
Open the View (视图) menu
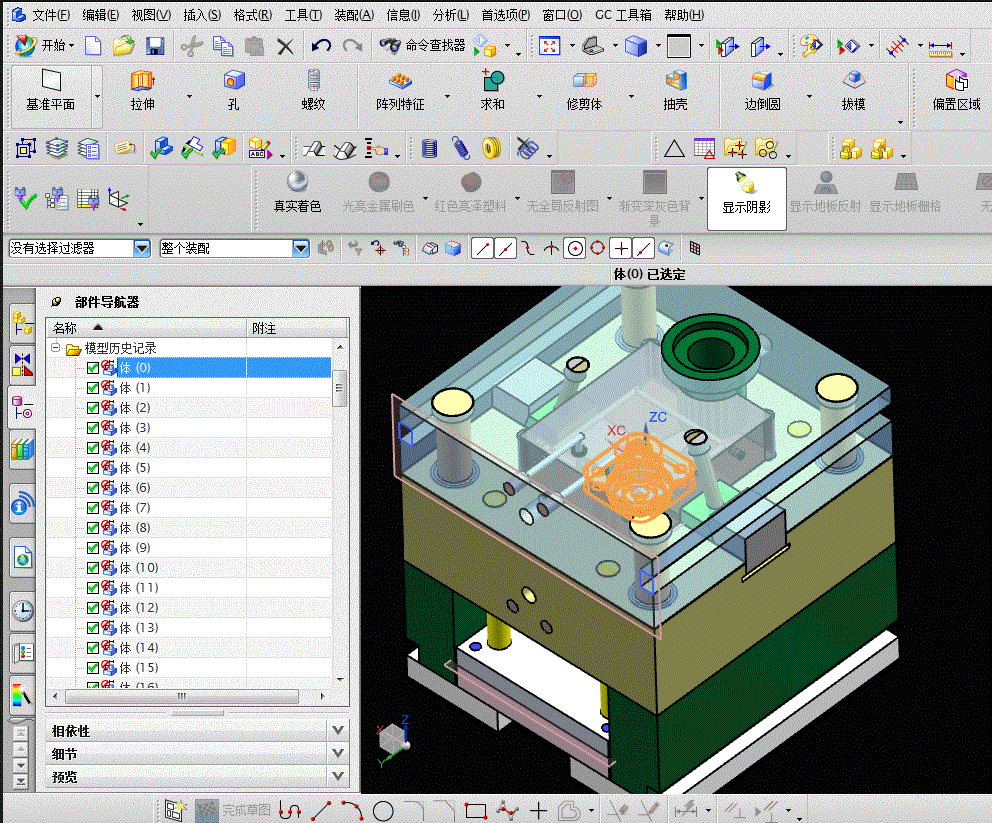tap(151, 15)
